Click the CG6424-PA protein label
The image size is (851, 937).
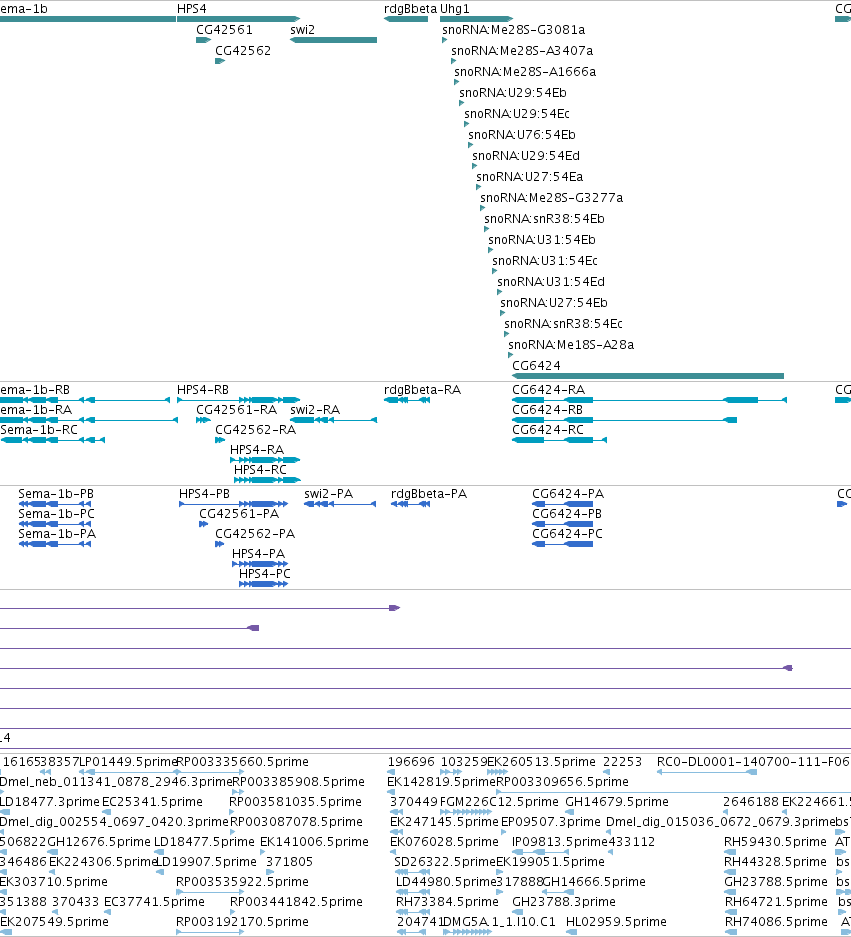pos(568,494)
